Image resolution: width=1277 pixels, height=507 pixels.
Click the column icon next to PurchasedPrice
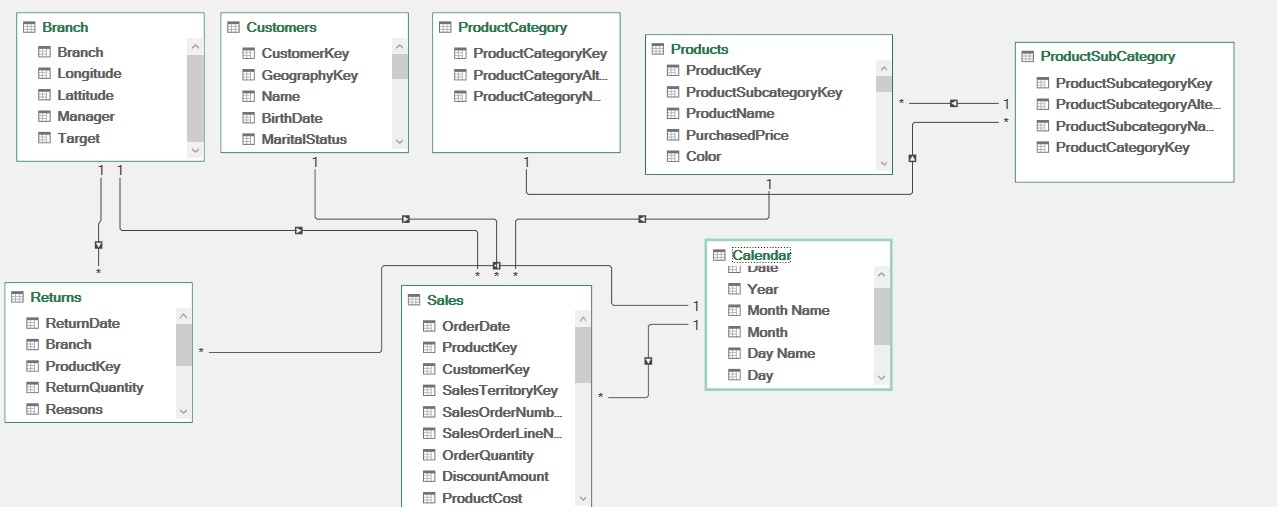[x=672, y=135]
